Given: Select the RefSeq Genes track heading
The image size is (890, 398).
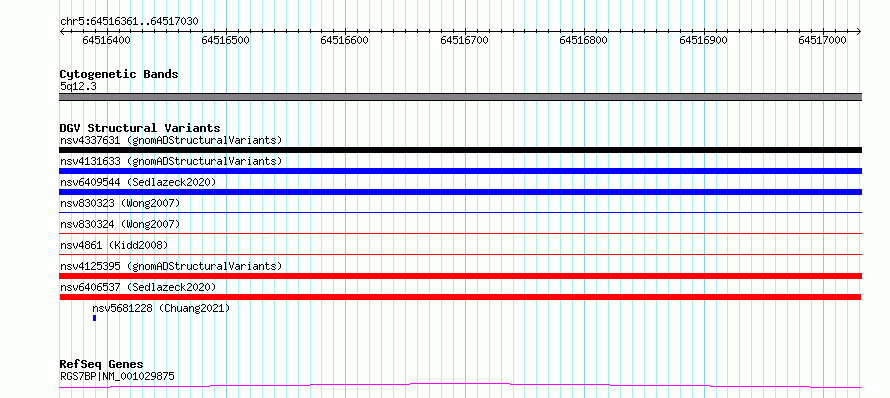Looking at the screenshot, I should [x=102, y=364].
